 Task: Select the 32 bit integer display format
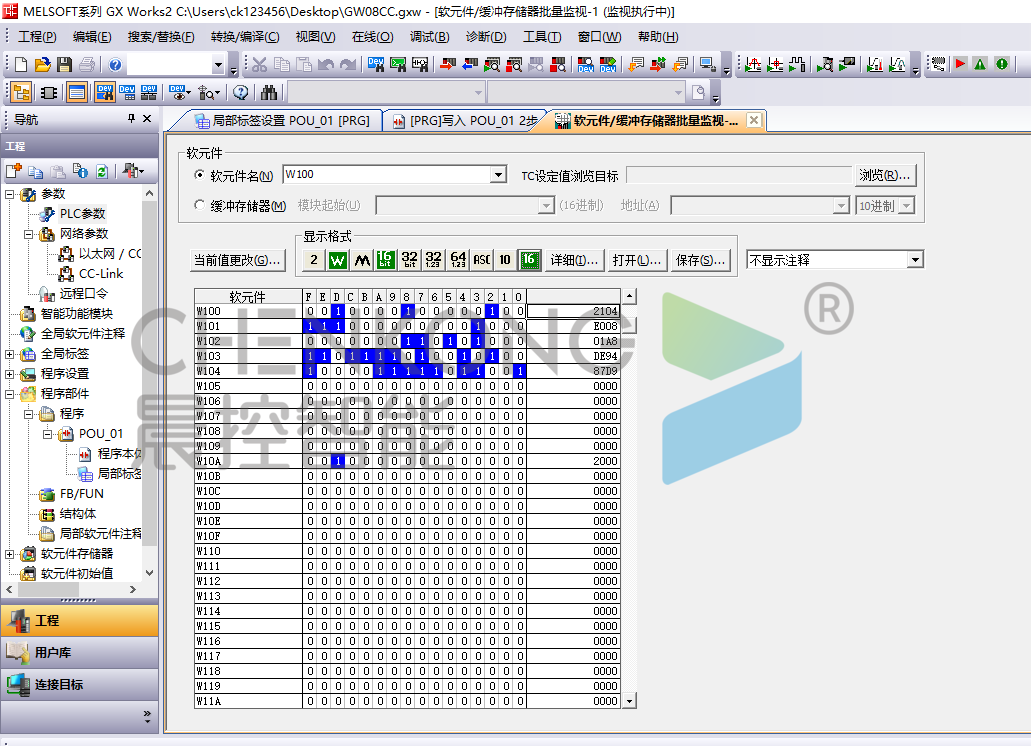[x=410, y=260]
